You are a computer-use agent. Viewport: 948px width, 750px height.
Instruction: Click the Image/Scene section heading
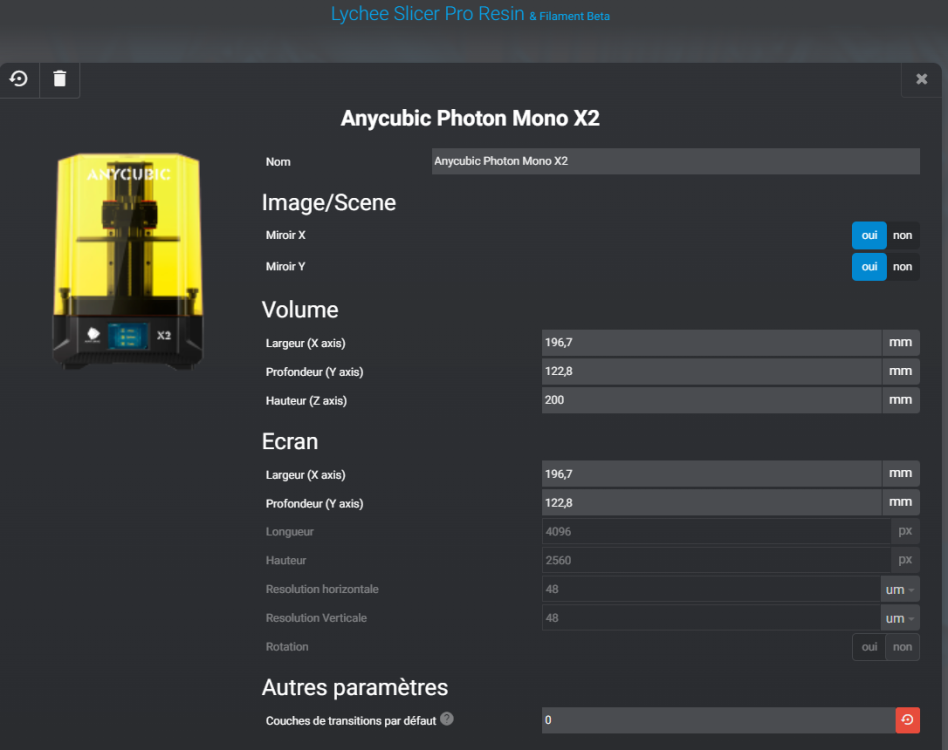(x=329, y=203)
